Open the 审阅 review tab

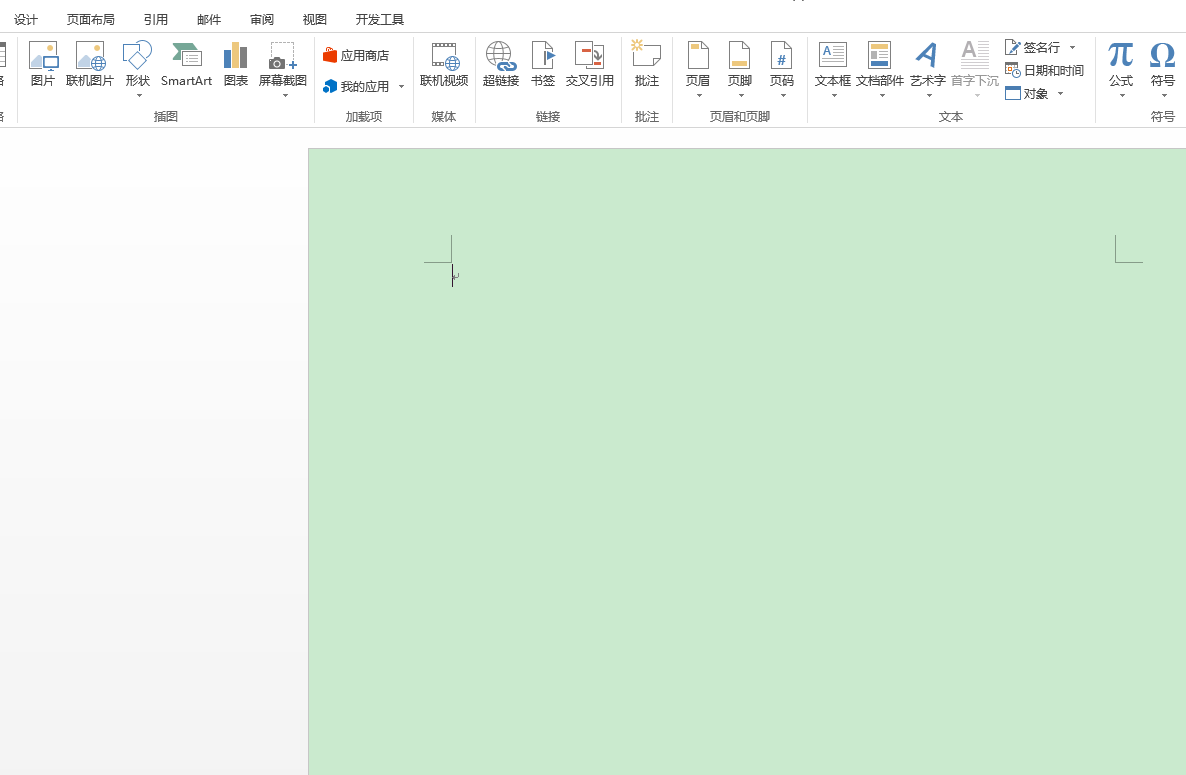[x=262, y=19]
